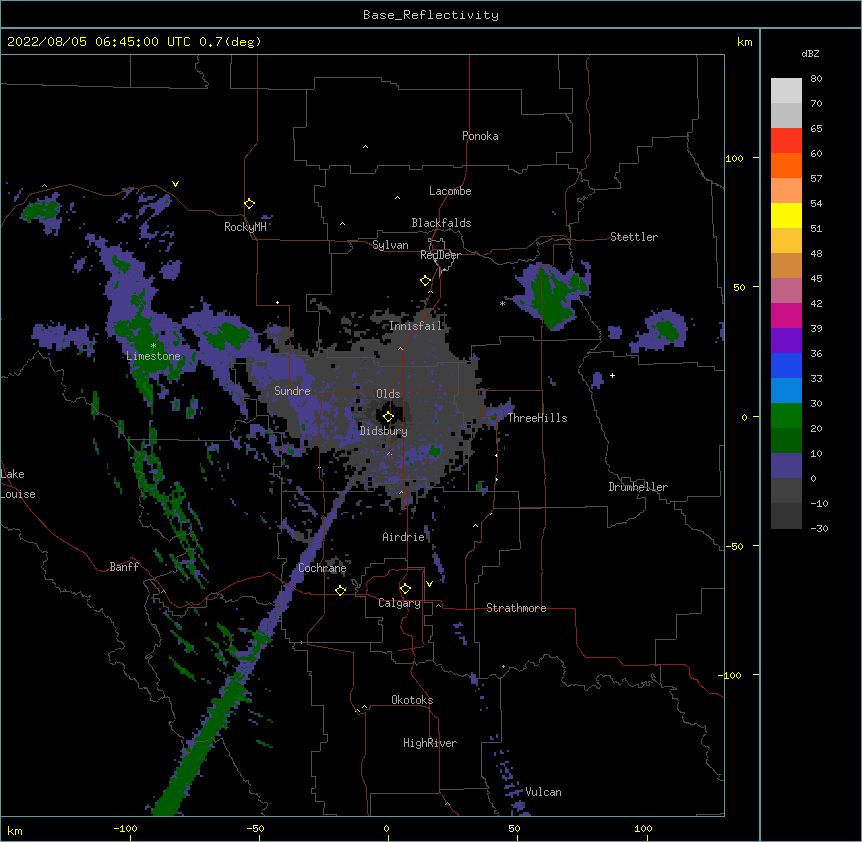The height and width of the screenshot is (842, 862).
Task: Click the Blackfalds city label
Action: [441, 223]
